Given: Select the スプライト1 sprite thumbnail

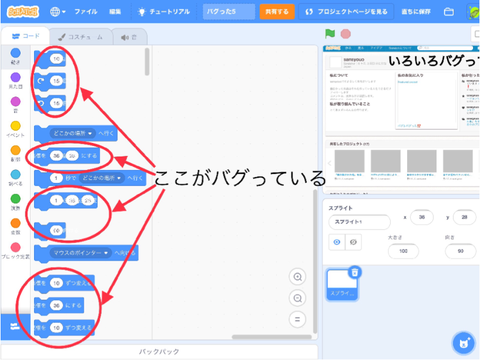Looking at the screenshot, I should pyautogui.click(x=342, y=285).
